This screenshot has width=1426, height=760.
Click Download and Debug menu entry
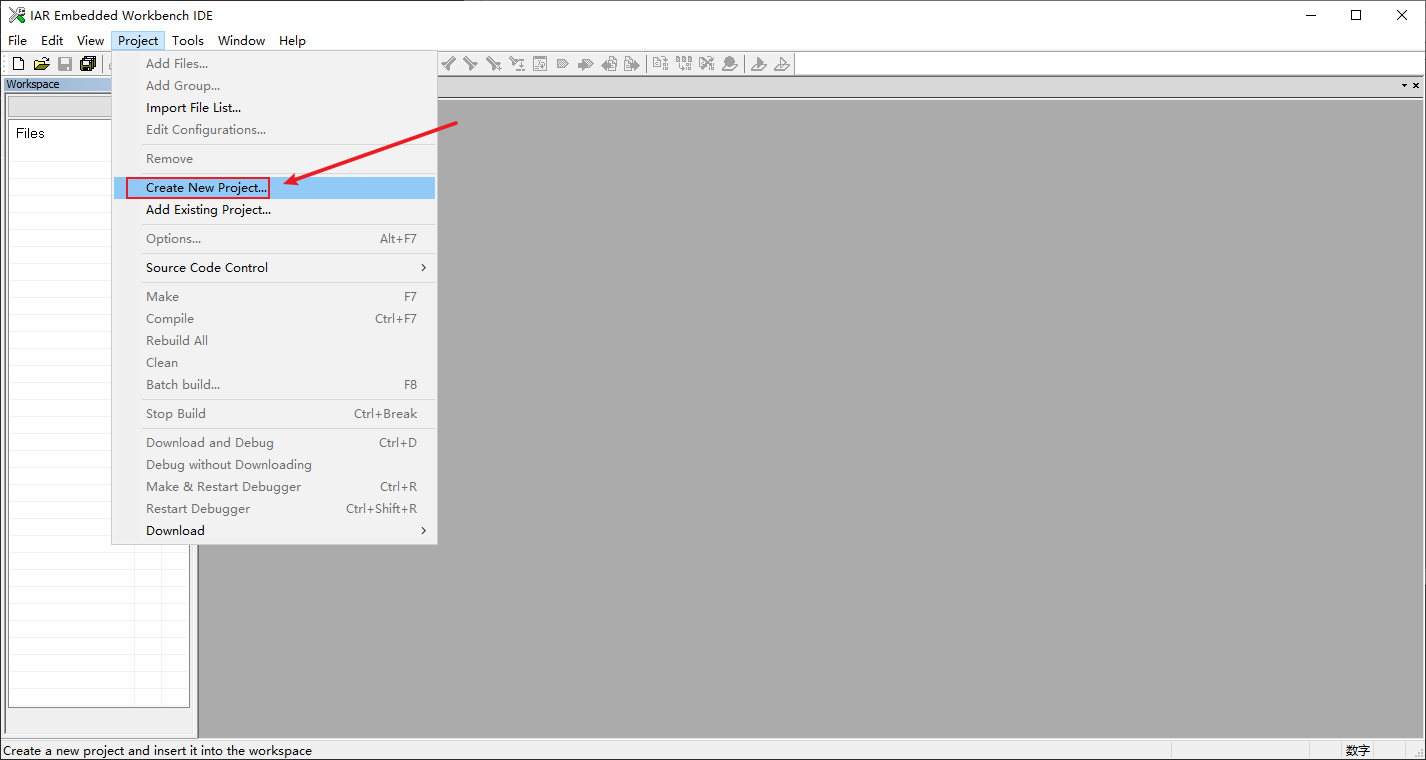(x=274, y=443)
